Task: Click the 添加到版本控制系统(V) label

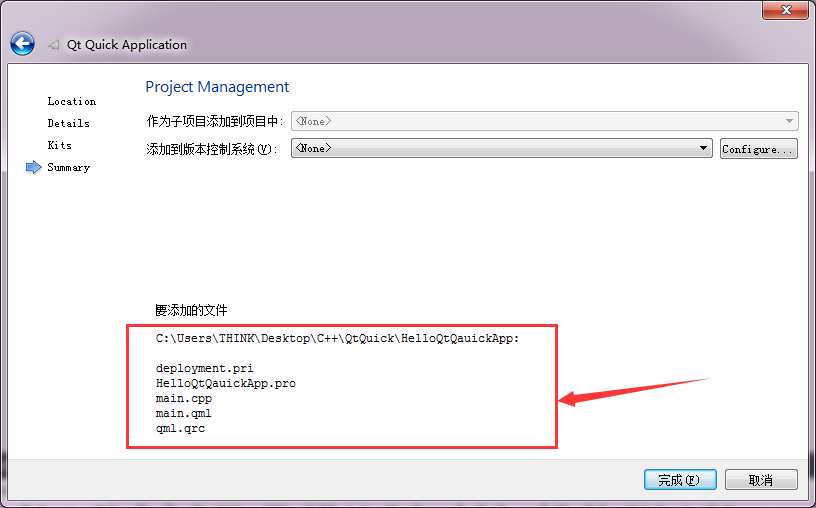Action: pos(212,149)
